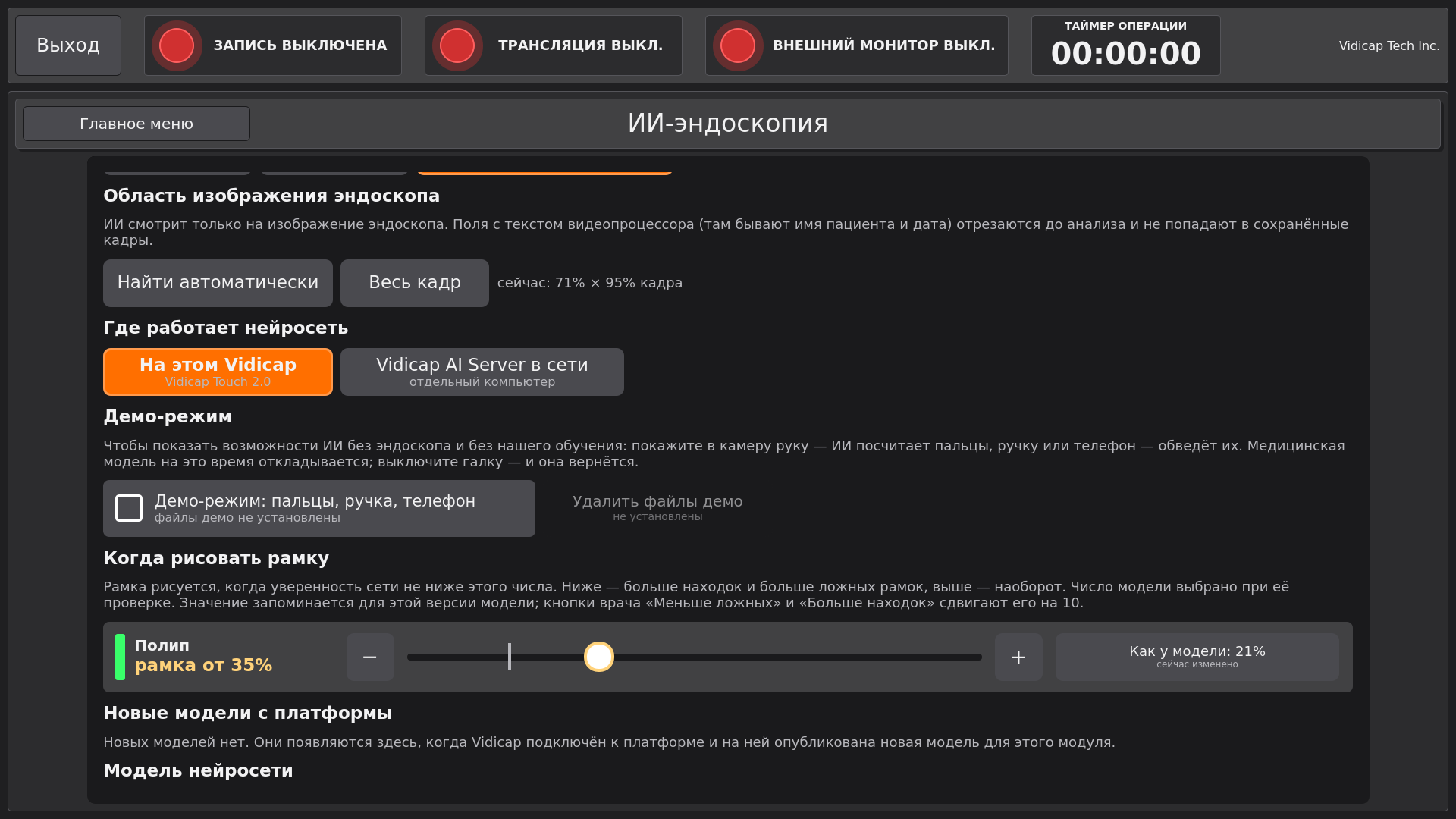Click heading Область изображения эндоскопа
This screenshot has width=1456, height=819.
pos(271,196)
